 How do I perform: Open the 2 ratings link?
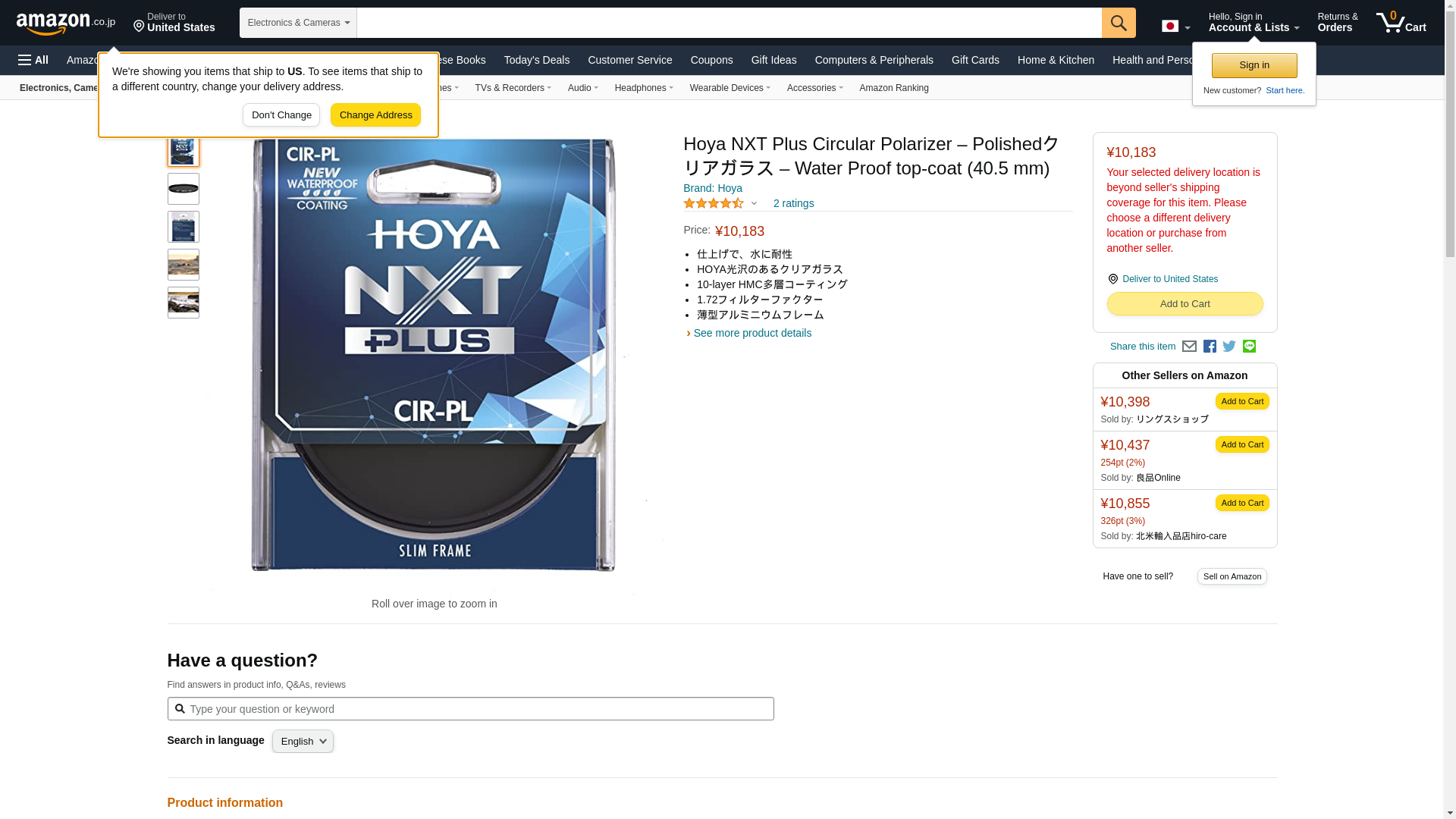(x=793, y=203)
